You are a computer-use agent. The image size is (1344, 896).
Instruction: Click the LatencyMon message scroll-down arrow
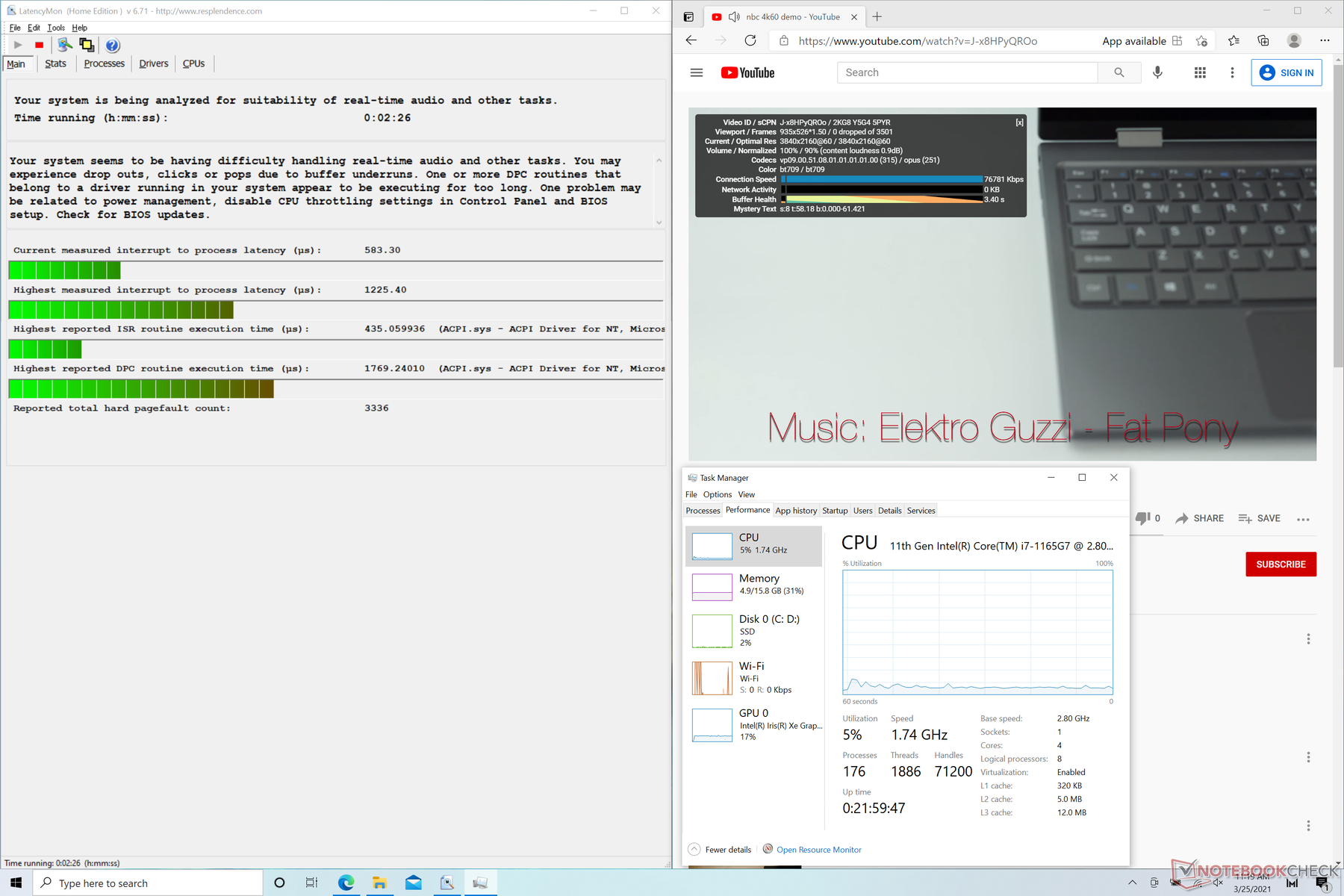(x=659, y=222)
